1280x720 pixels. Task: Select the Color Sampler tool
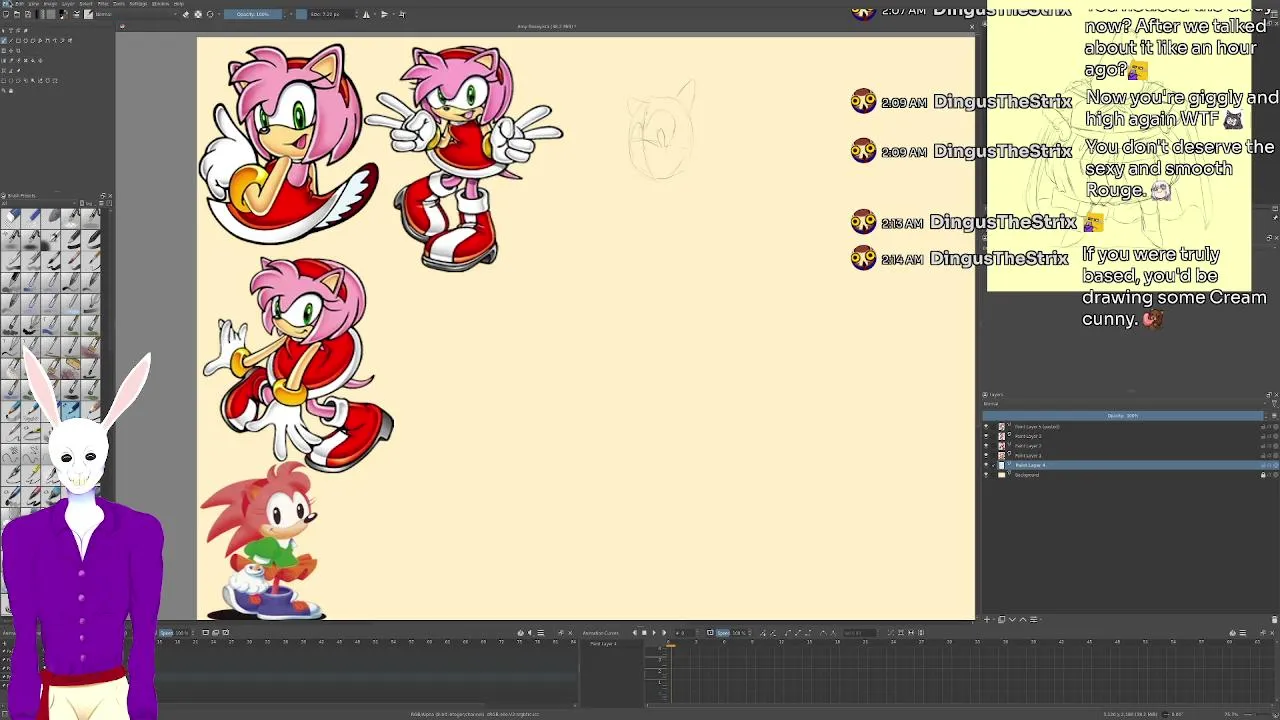tap(11, 61)
